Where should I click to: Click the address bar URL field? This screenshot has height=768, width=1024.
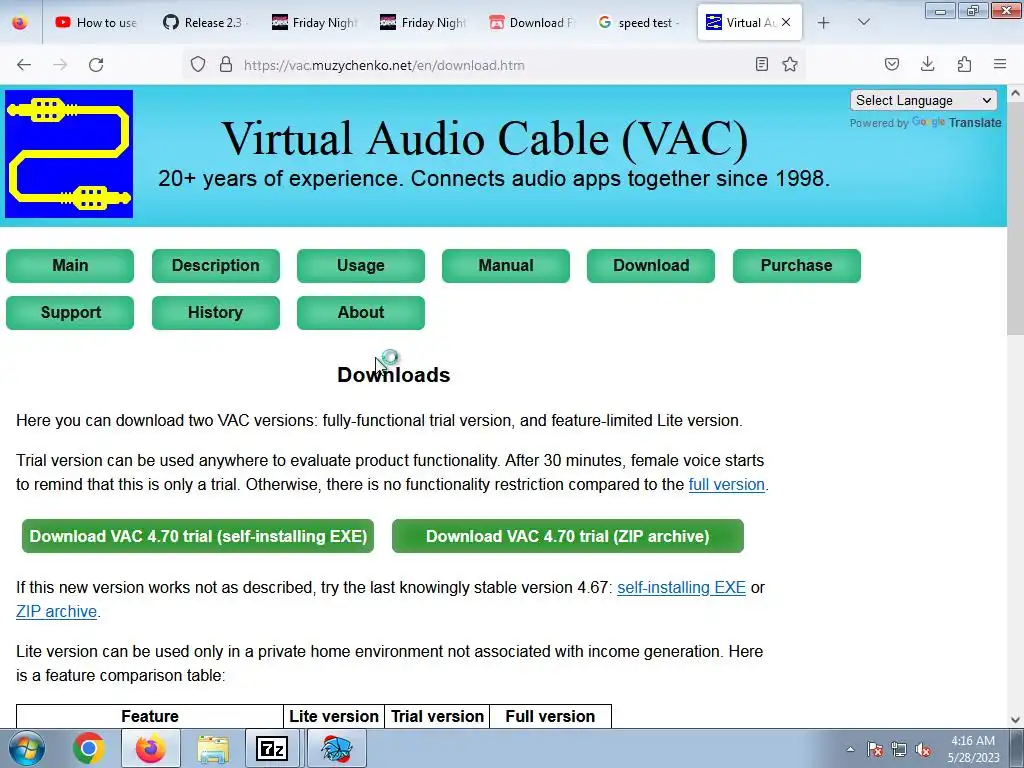(x=493, y=65)
